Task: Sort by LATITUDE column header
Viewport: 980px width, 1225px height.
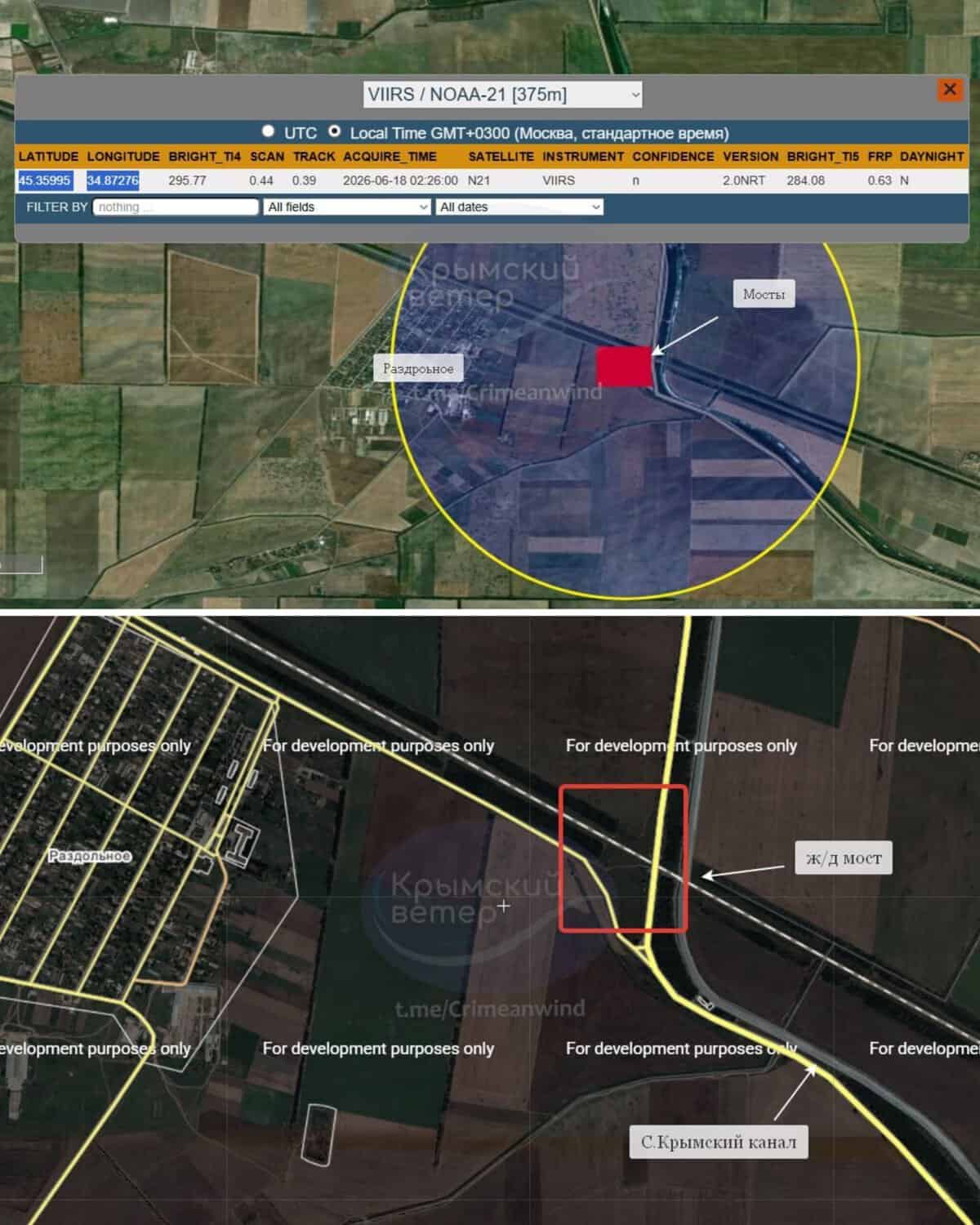Action: click(48, 157)
